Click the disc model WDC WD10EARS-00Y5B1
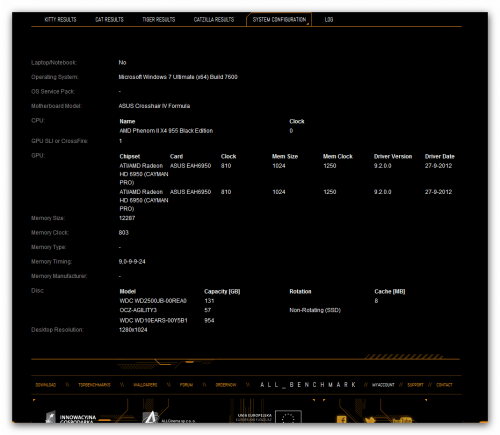This screenshot has height=435, width=500. (x=153, y=320)
